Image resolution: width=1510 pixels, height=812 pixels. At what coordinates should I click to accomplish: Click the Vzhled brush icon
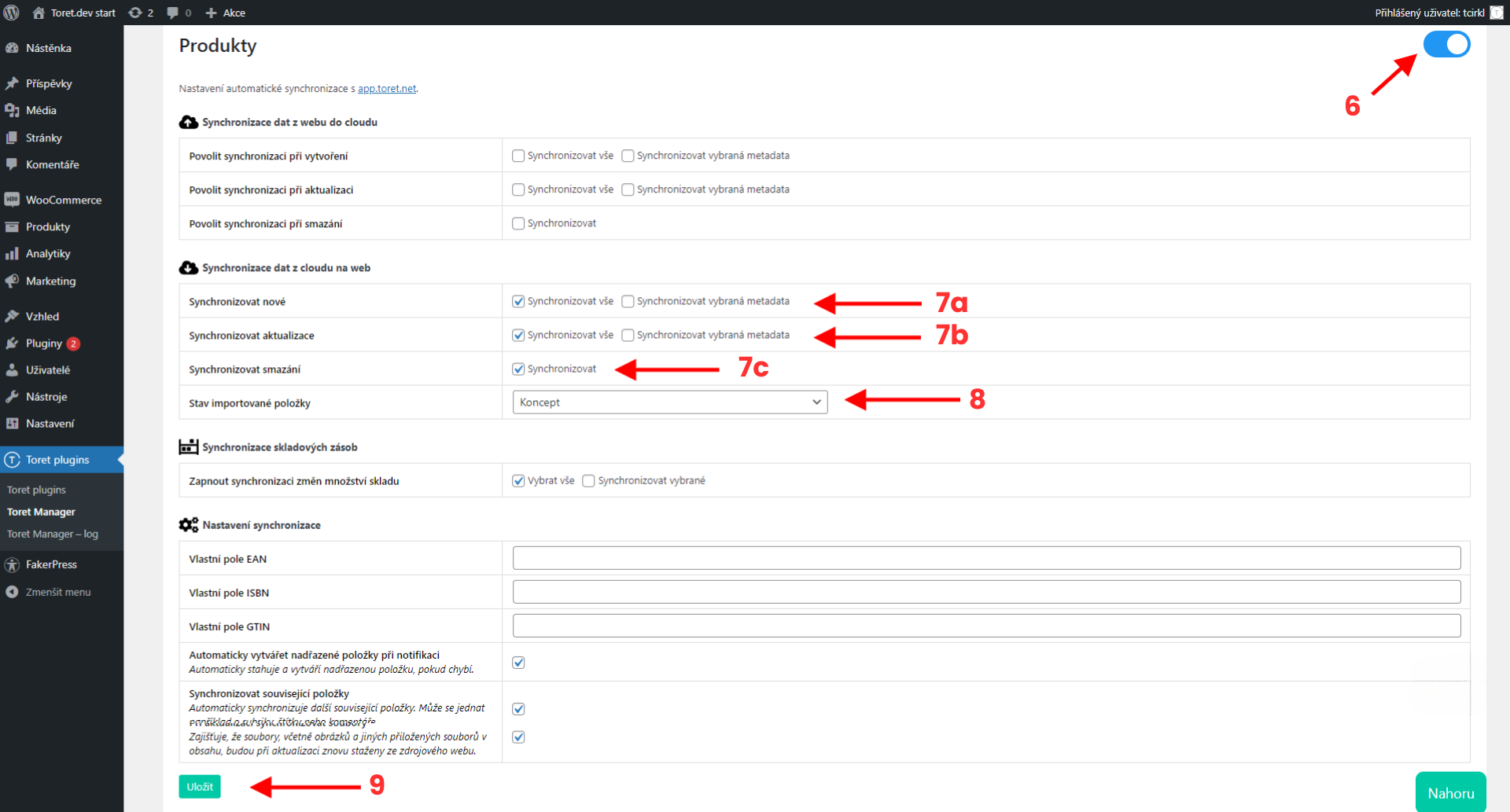pos(12,316)
